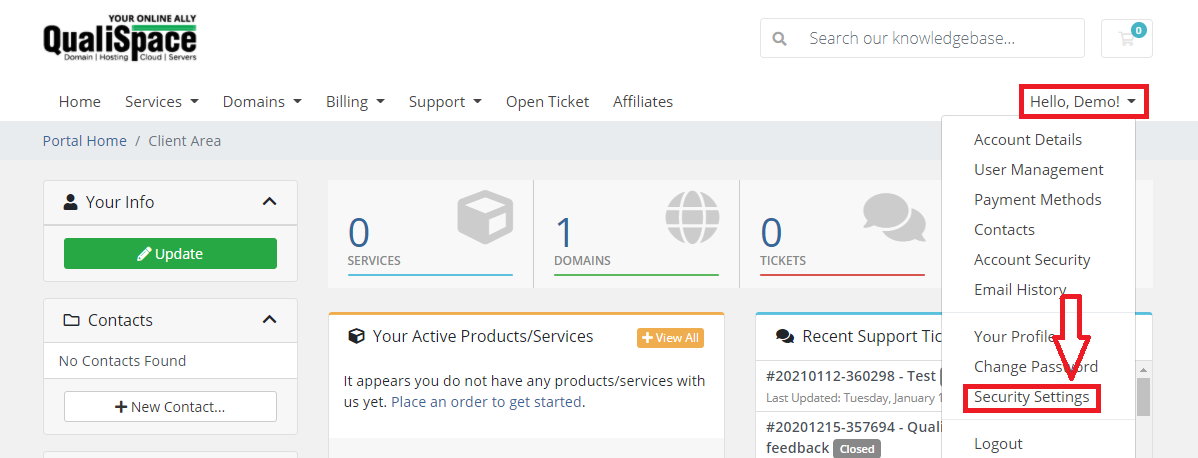The height and width of the screenshot is (458, 1198).
Task: Click the Services box icon tile
Action: tap(430, 233)
